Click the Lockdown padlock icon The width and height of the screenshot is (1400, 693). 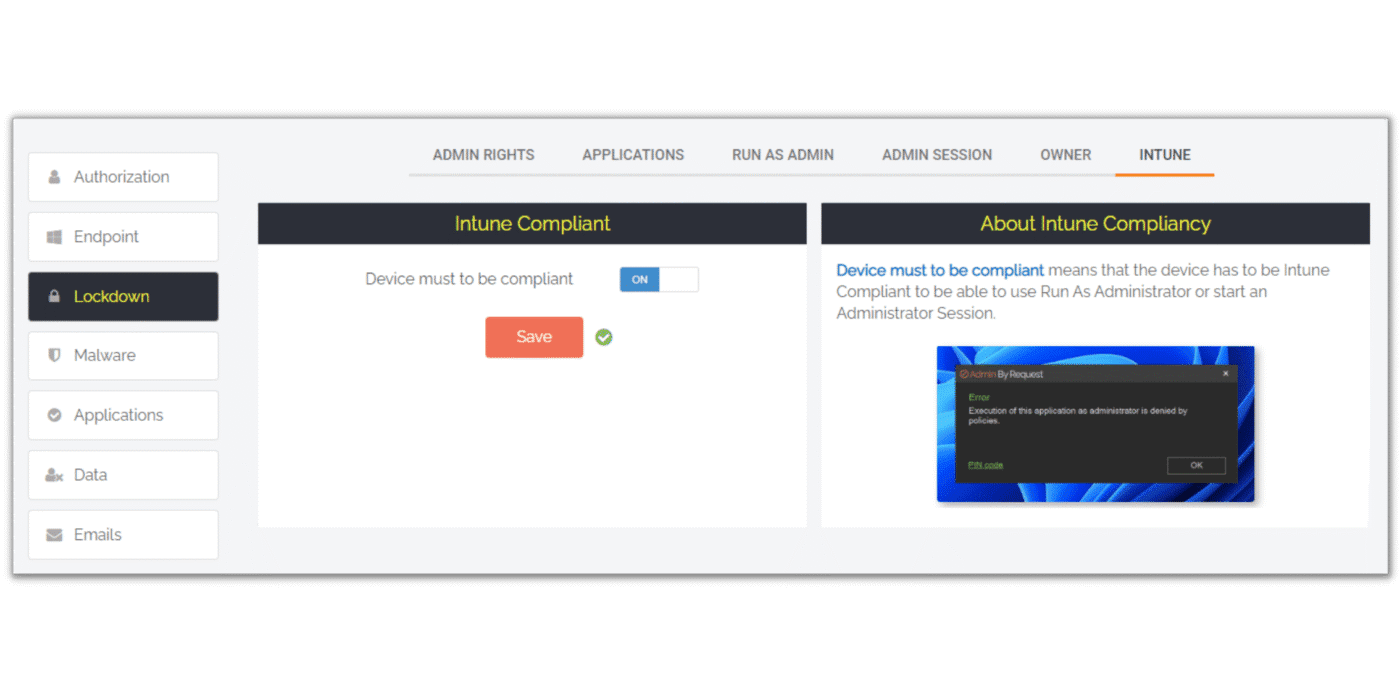[x=54, y=297]
